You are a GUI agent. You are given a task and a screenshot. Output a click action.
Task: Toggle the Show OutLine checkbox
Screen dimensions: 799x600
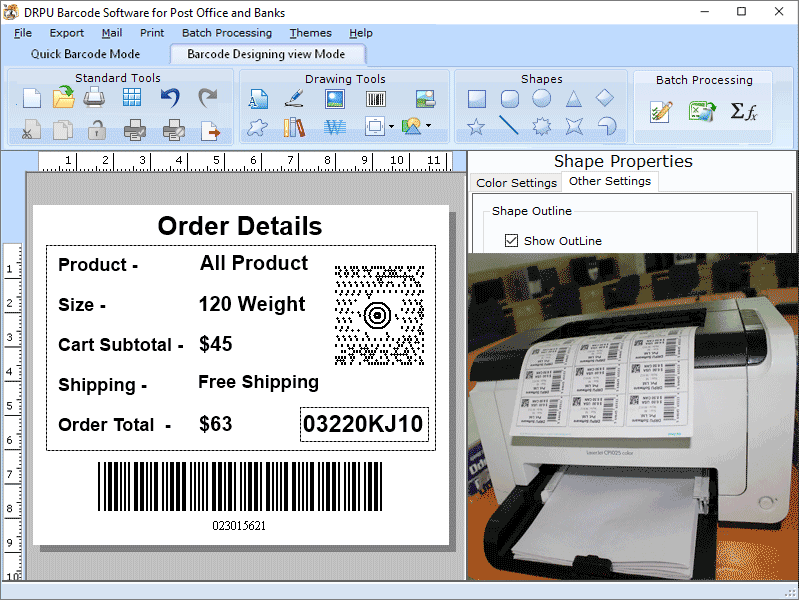(x=511, y=241)
